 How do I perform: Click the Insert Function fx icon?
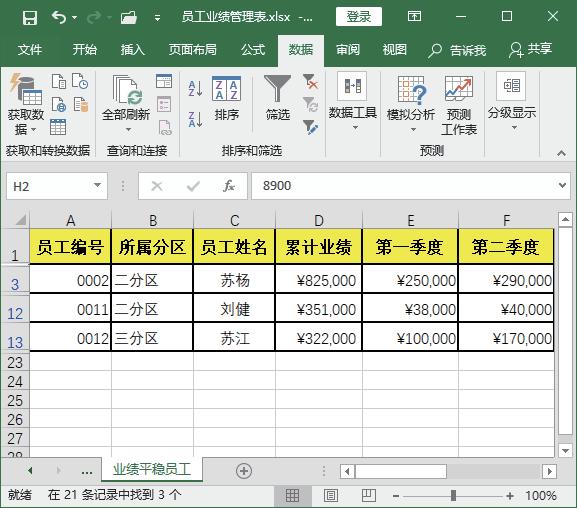pos(229,186)
